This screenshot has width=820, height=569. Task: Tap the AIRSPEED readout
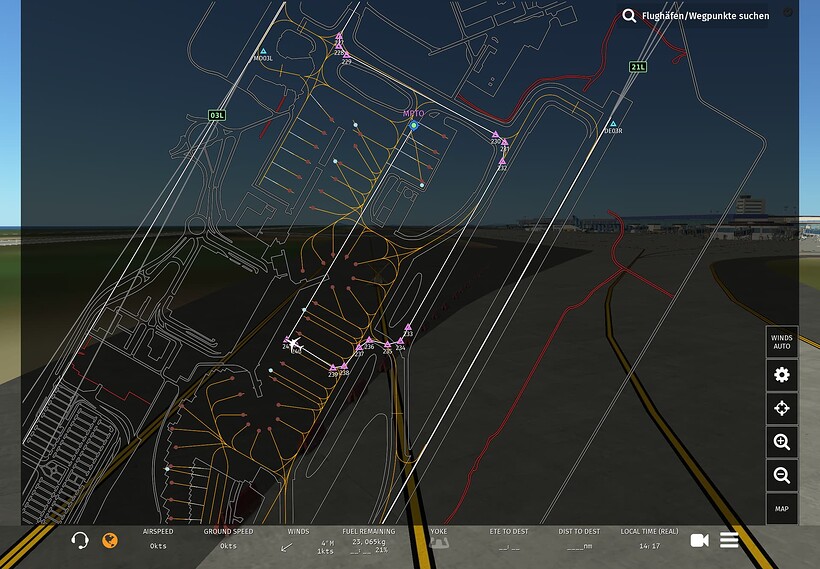[158, 539]
